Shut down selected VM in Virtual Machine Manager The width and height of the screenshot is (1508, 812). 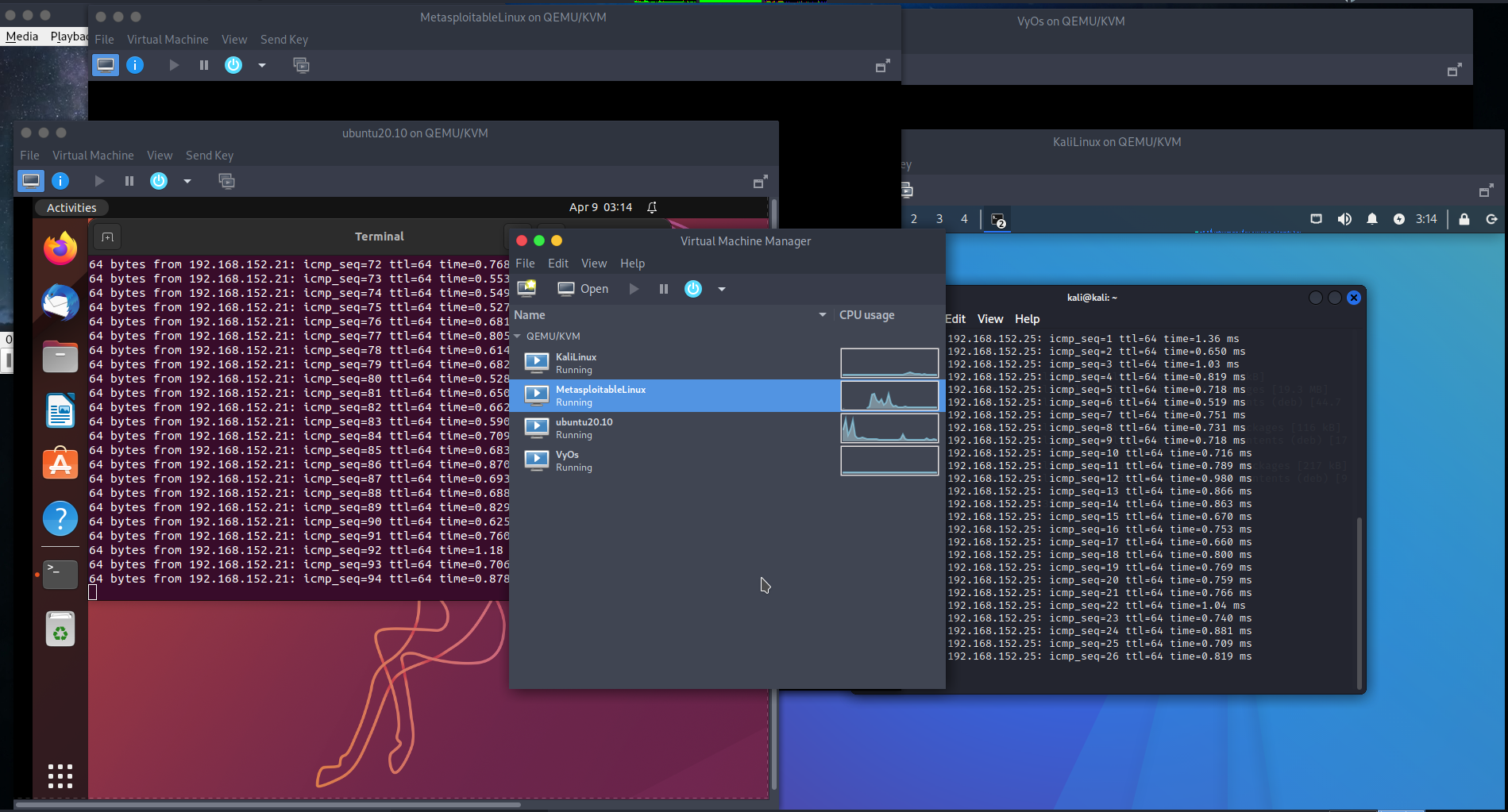pos(693,289)
